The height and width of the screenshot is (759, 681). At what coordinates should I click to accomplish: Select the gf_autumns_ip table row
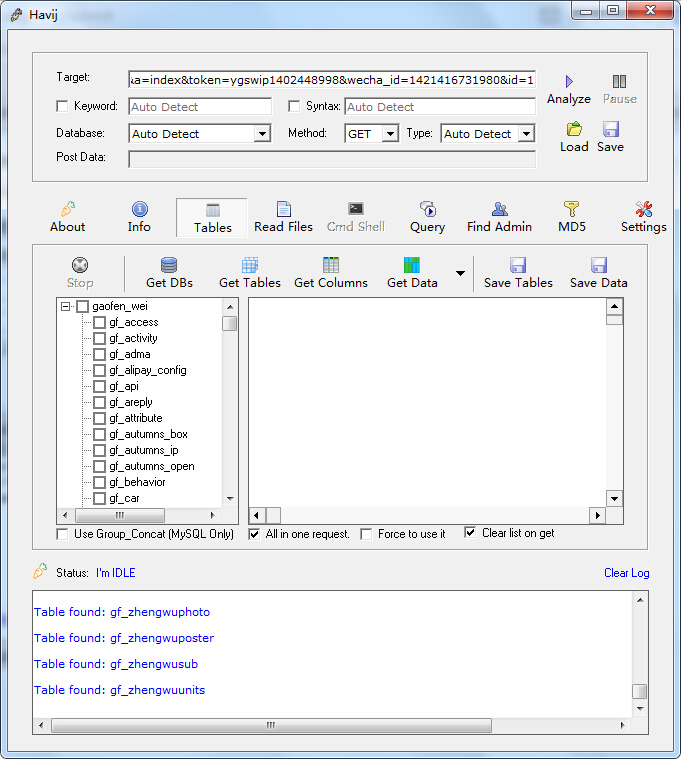pos(144,450)
